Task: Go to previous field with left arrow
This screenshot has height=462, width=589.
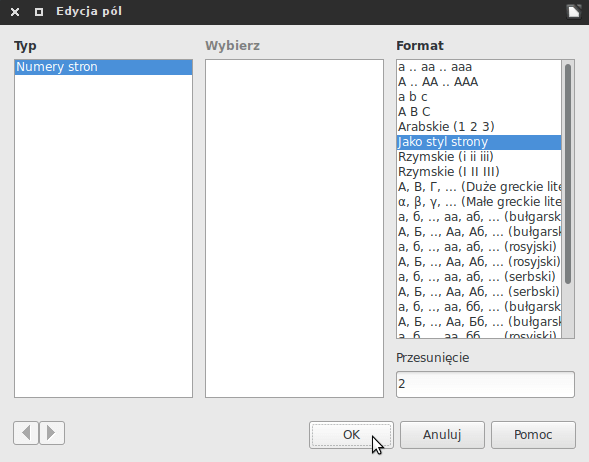Action: point(26,433)
